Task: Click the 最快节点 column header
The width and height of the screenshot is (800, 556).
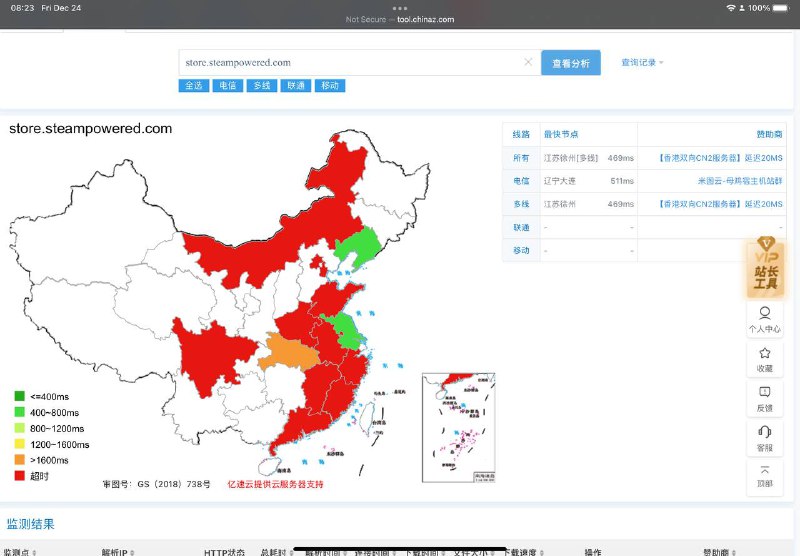Action: click(561, 134)
